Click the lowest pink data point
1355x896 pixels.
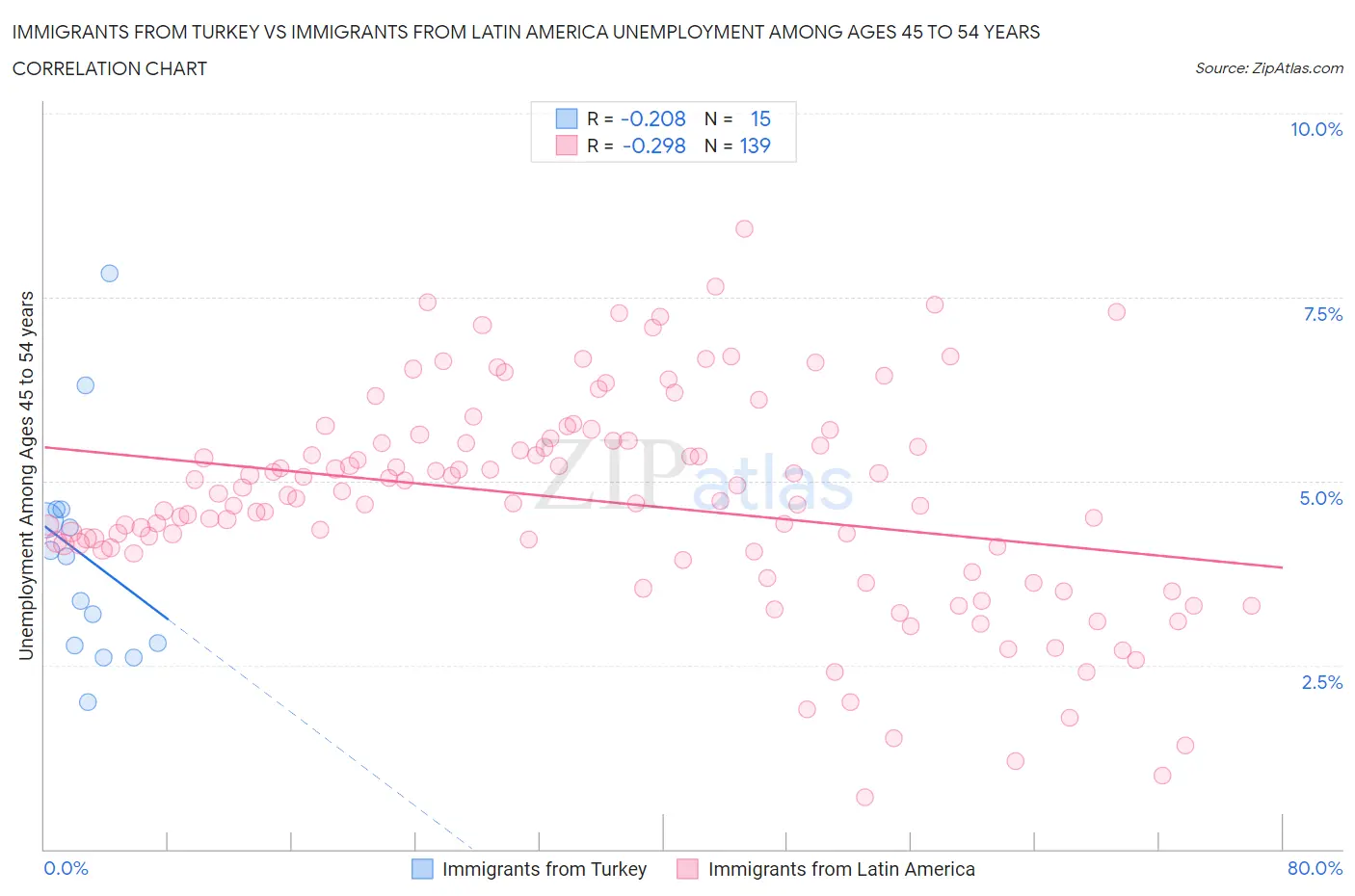pos(864,798)
